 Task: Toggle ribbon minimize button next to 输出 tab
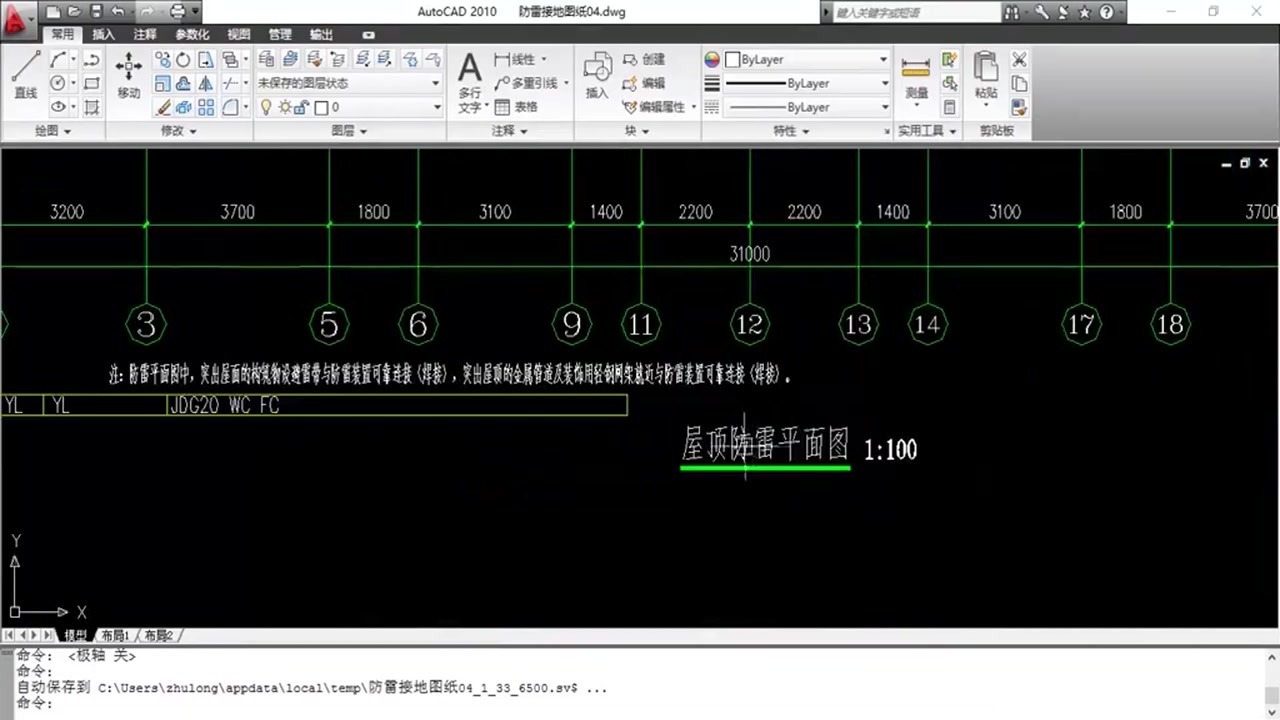368,35
